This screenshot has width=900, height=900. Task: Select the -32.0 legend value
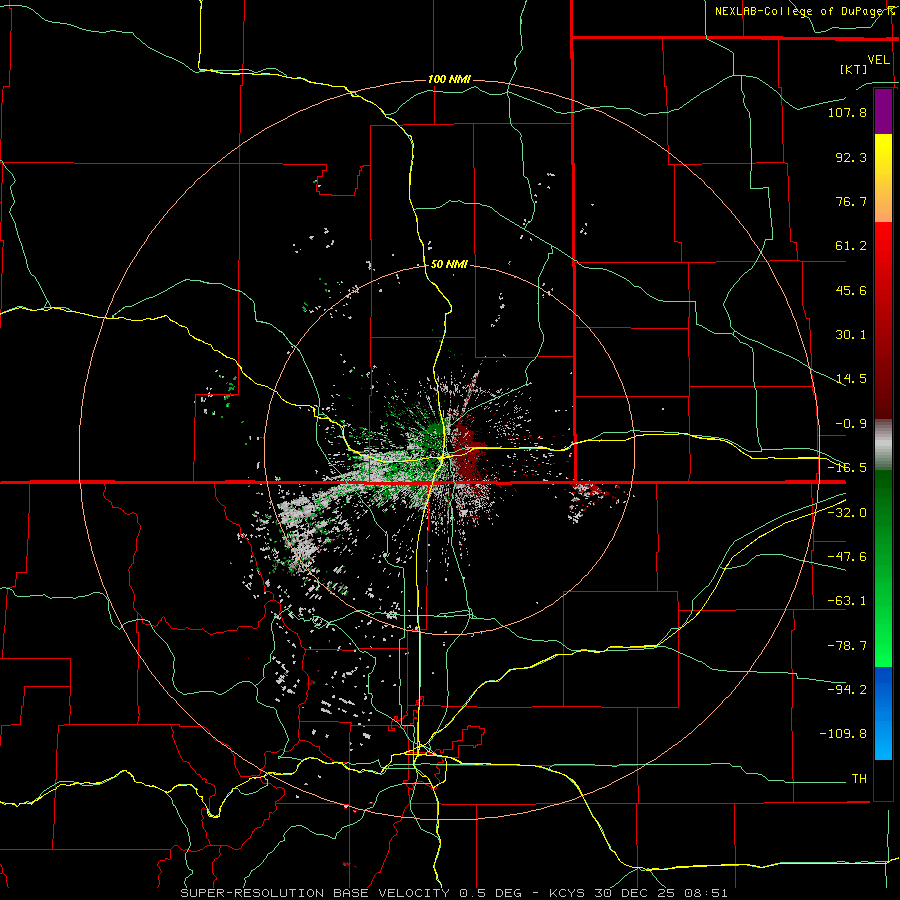coord(847,513)
